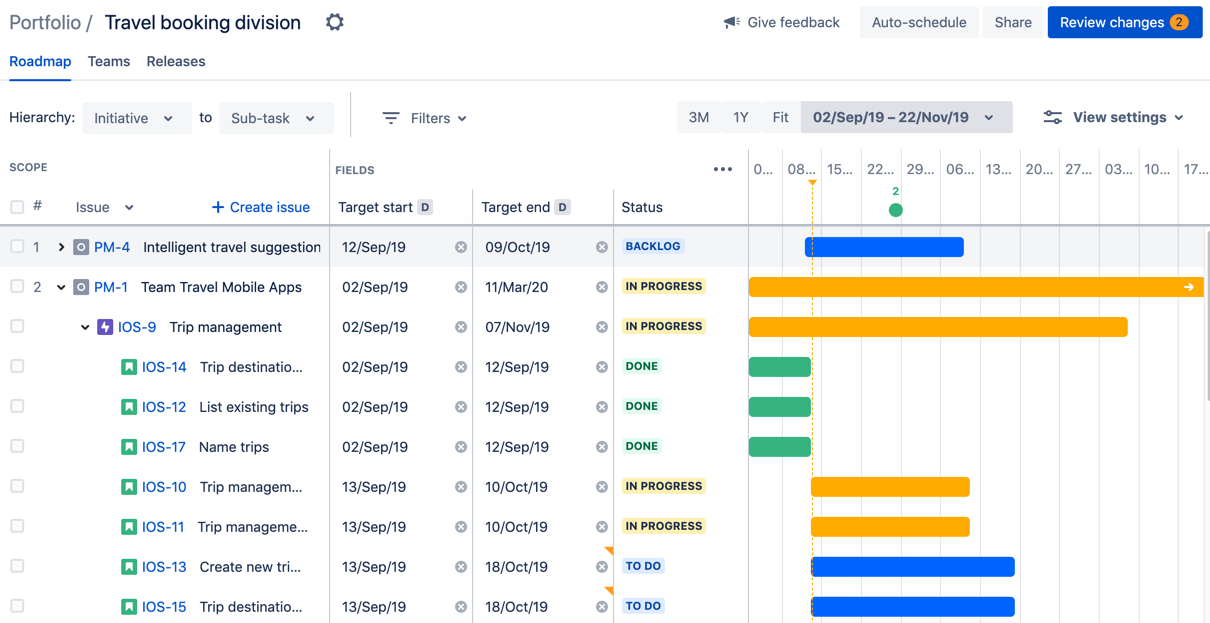Clear the target end date for PM-4
1210x623 pixels.
(x=602, y=247)
